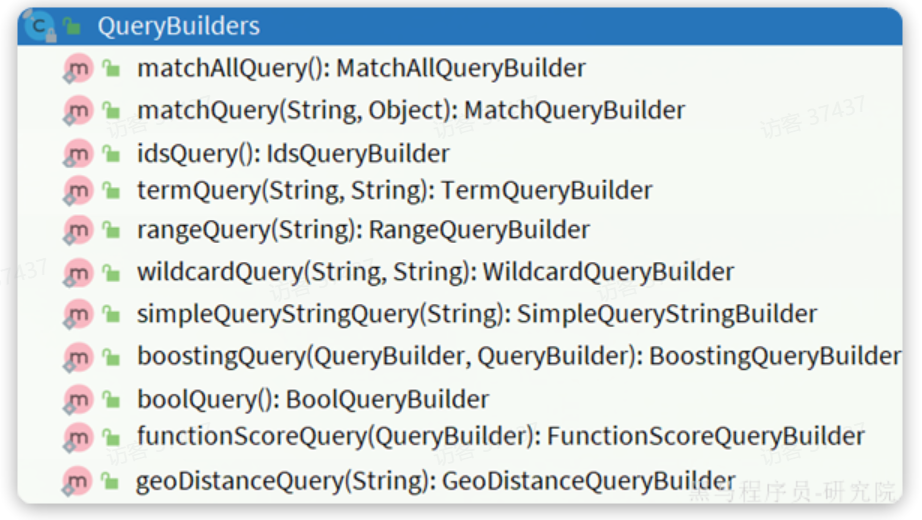The image size is (922, 520).
Task: Select simpleQueryStringQuery(String) method entry
Action: click(477, 314)
